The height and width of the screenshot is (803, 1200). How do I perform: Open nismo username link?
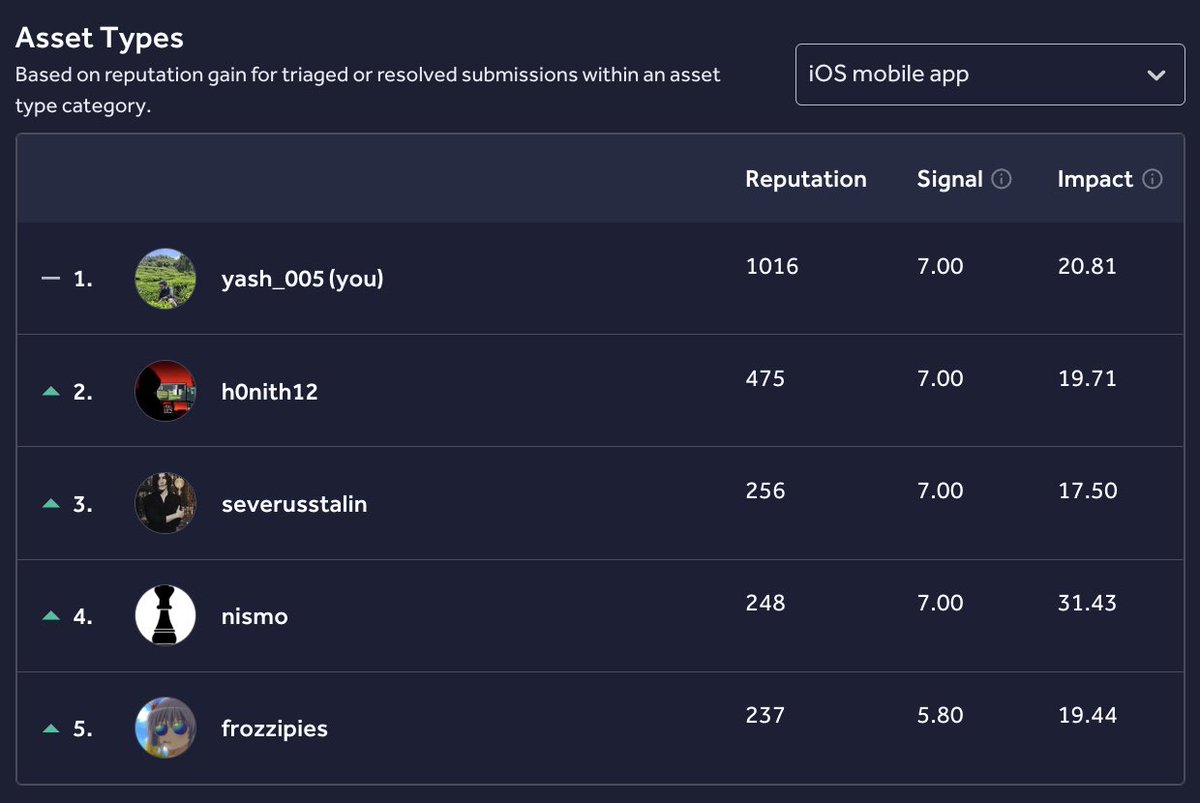pyautogui.click(x=254, y=616)
